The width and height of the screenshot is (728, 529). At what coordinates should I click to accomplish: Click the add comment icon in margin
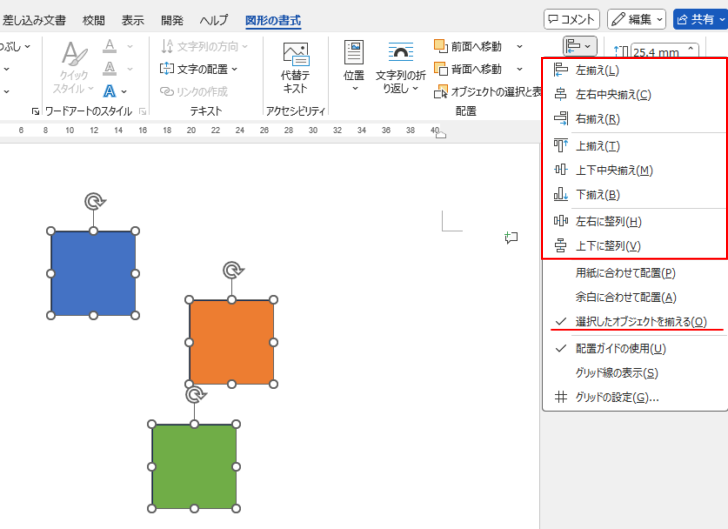pos(511,238)
